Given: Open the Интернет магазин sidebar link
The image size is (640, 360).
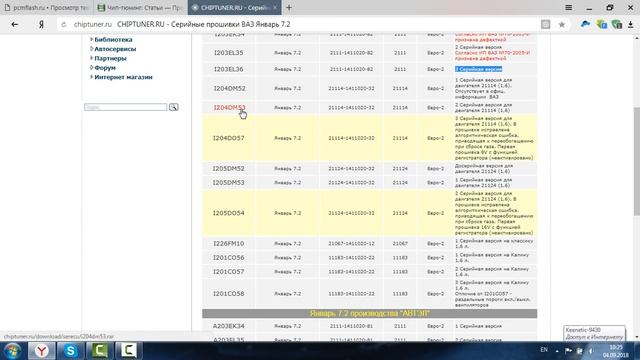Looking at the screenshot, I should (x=123, y=77).
